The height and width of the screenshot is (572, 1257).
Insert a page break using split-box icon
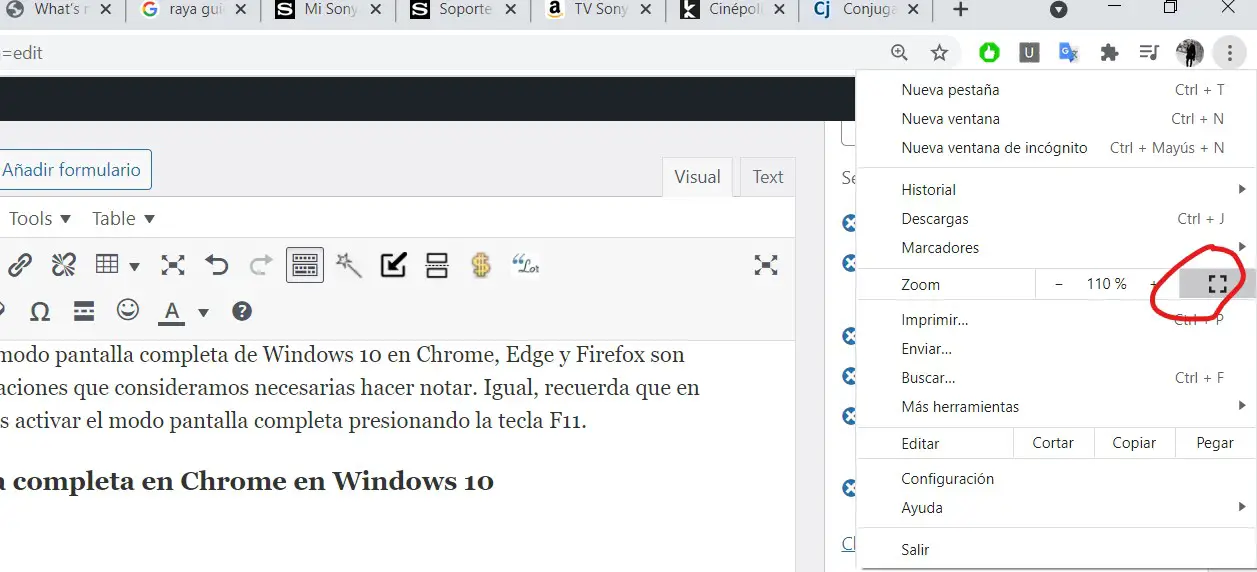[437, 265]
